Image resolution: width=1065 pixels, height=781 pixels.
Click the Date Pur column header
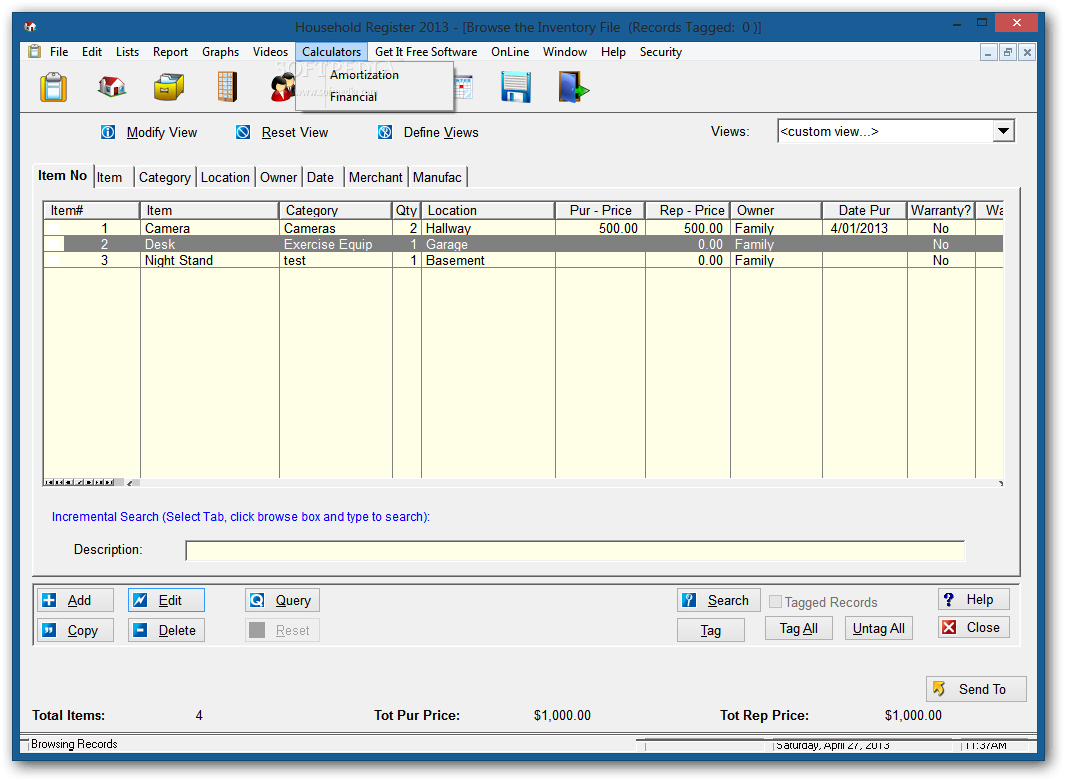tap(865, 211)
